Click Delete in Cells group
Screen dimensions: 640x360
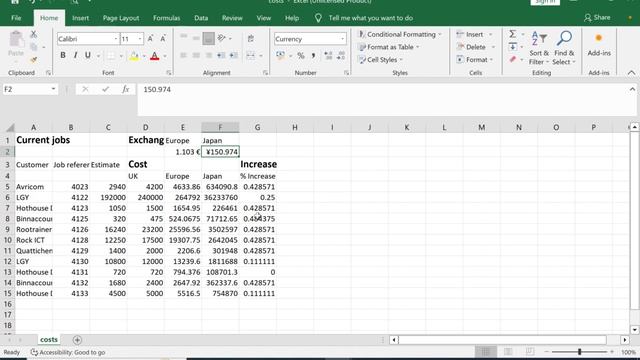[476, 47]
